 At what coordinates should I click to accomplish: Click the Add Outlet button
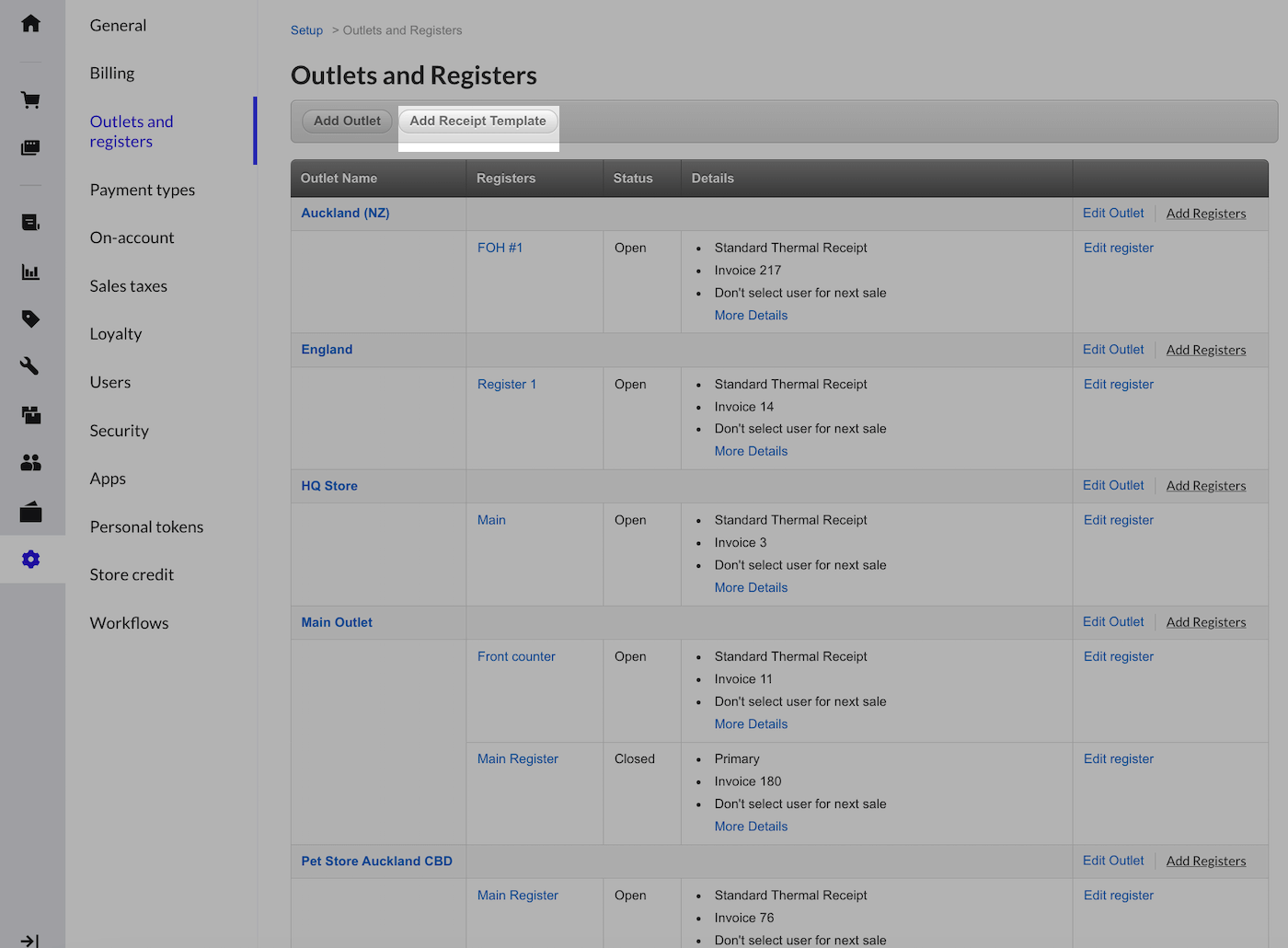(347, 121)
